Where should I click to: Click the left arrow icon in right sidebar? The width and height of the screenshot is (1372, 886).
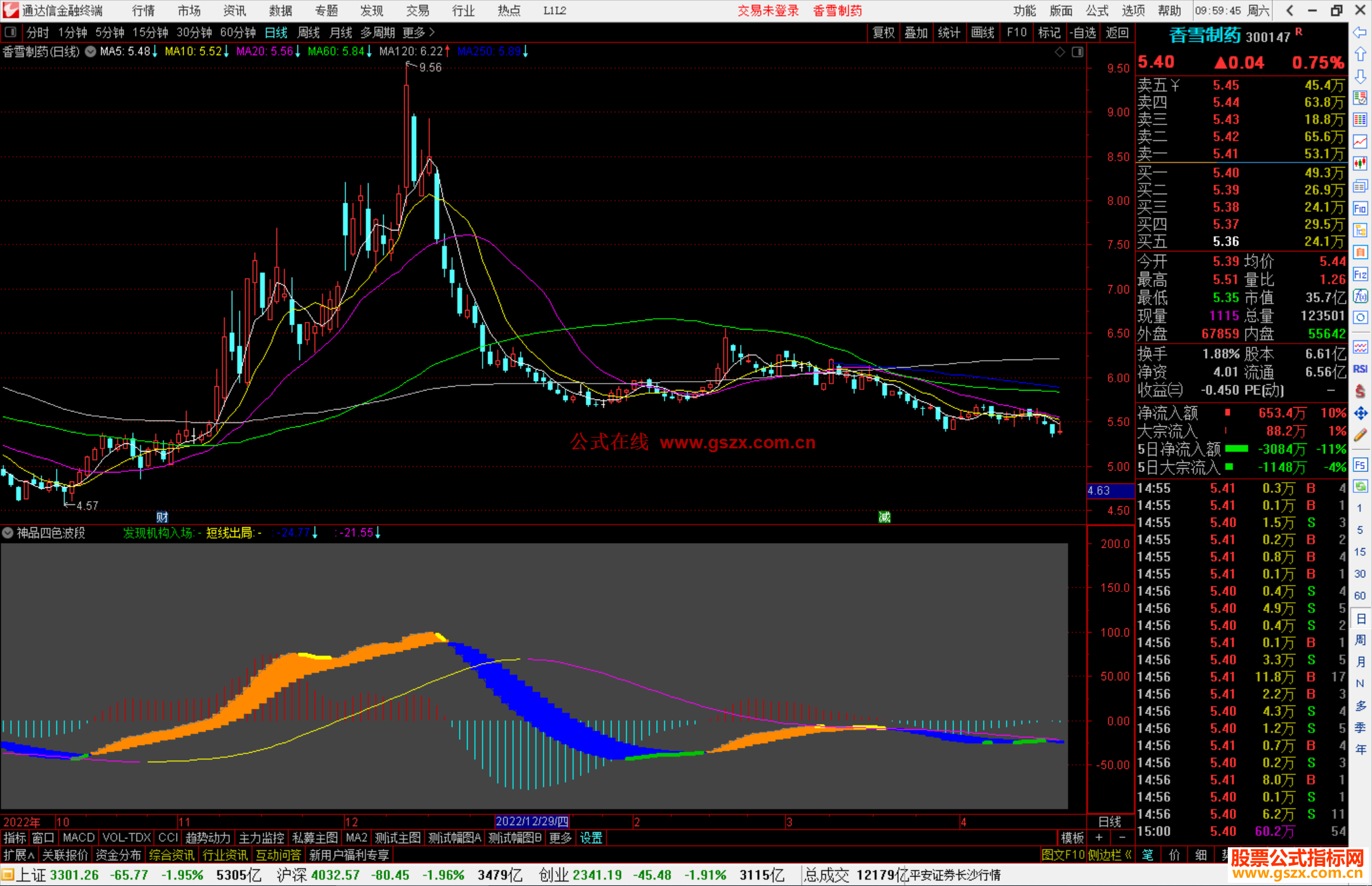coord(1360,32)
